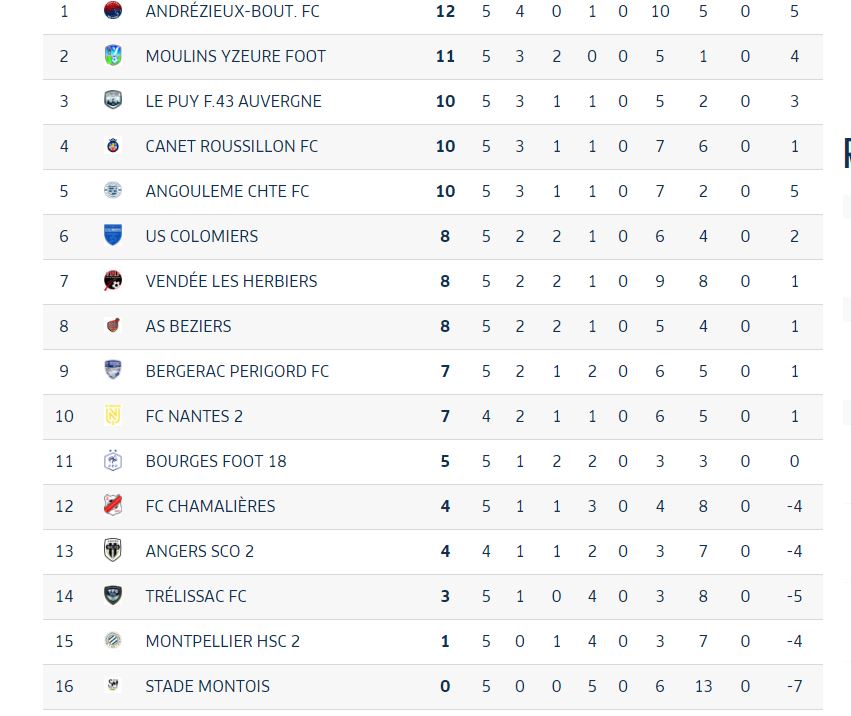Click the Trélissac FC shield icon
Image resolution: width=851 pixels, height=716 pixels.
pyautogui.click(x=113, y=595)
